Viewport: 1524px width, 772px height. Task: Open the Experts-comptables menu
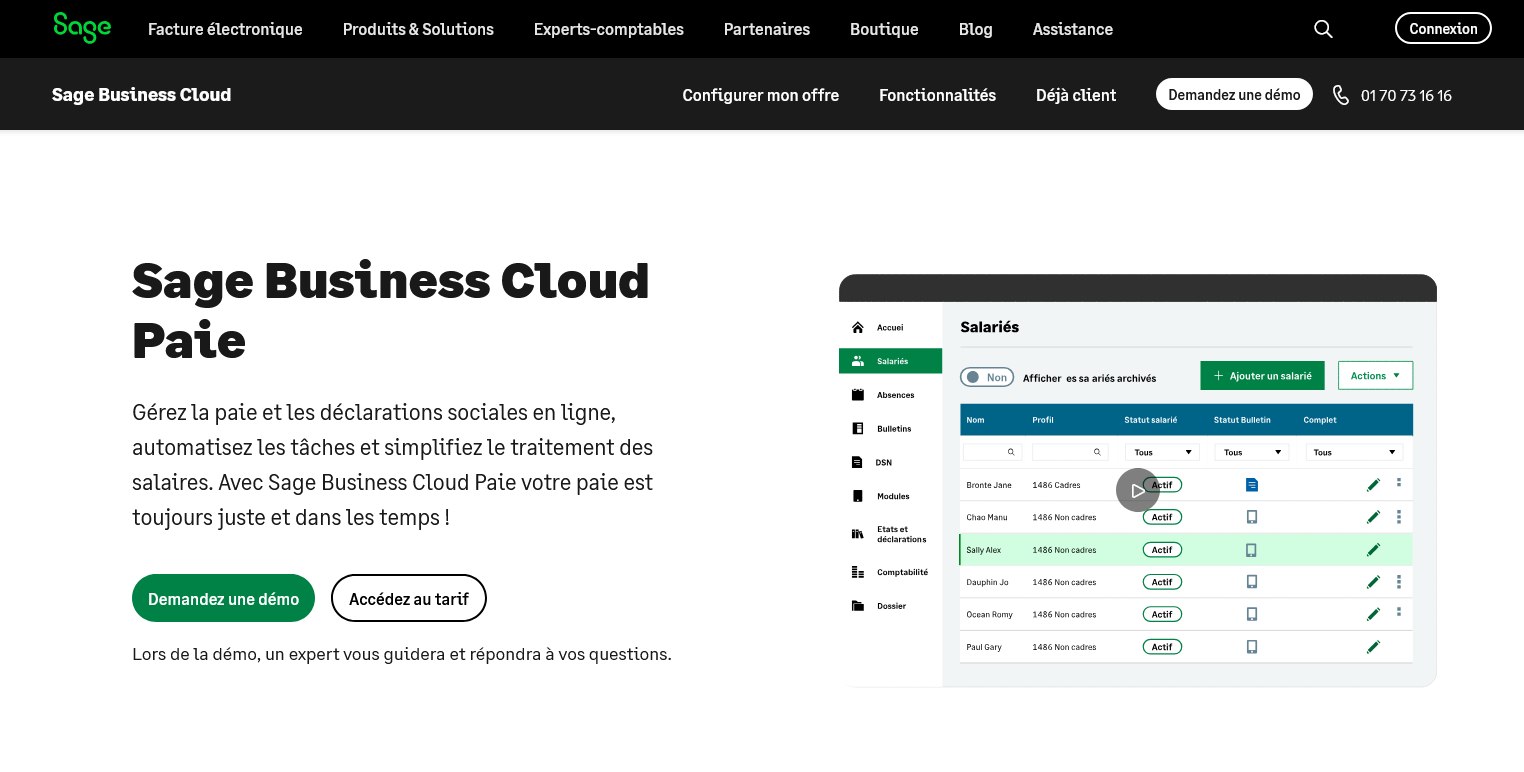pyautogui.click(x=609, y=29)
